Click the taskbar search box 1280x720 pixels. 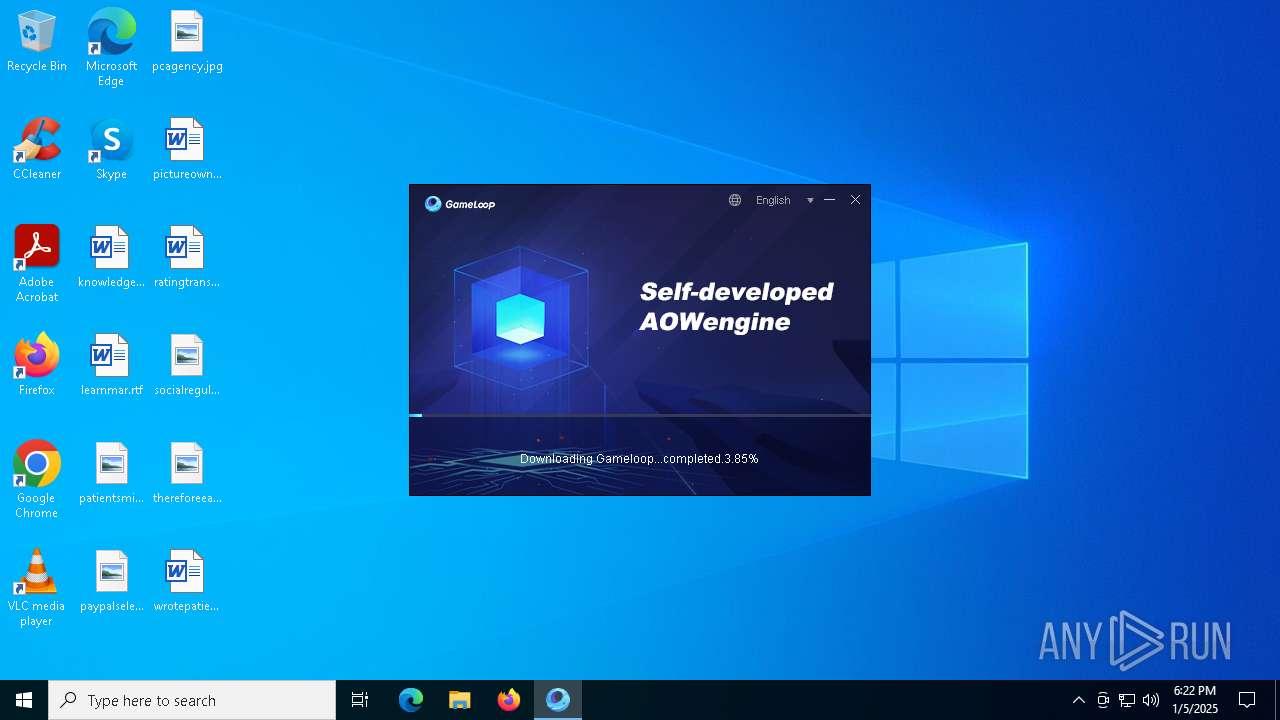pyautogui.click(x=192, y=700)
